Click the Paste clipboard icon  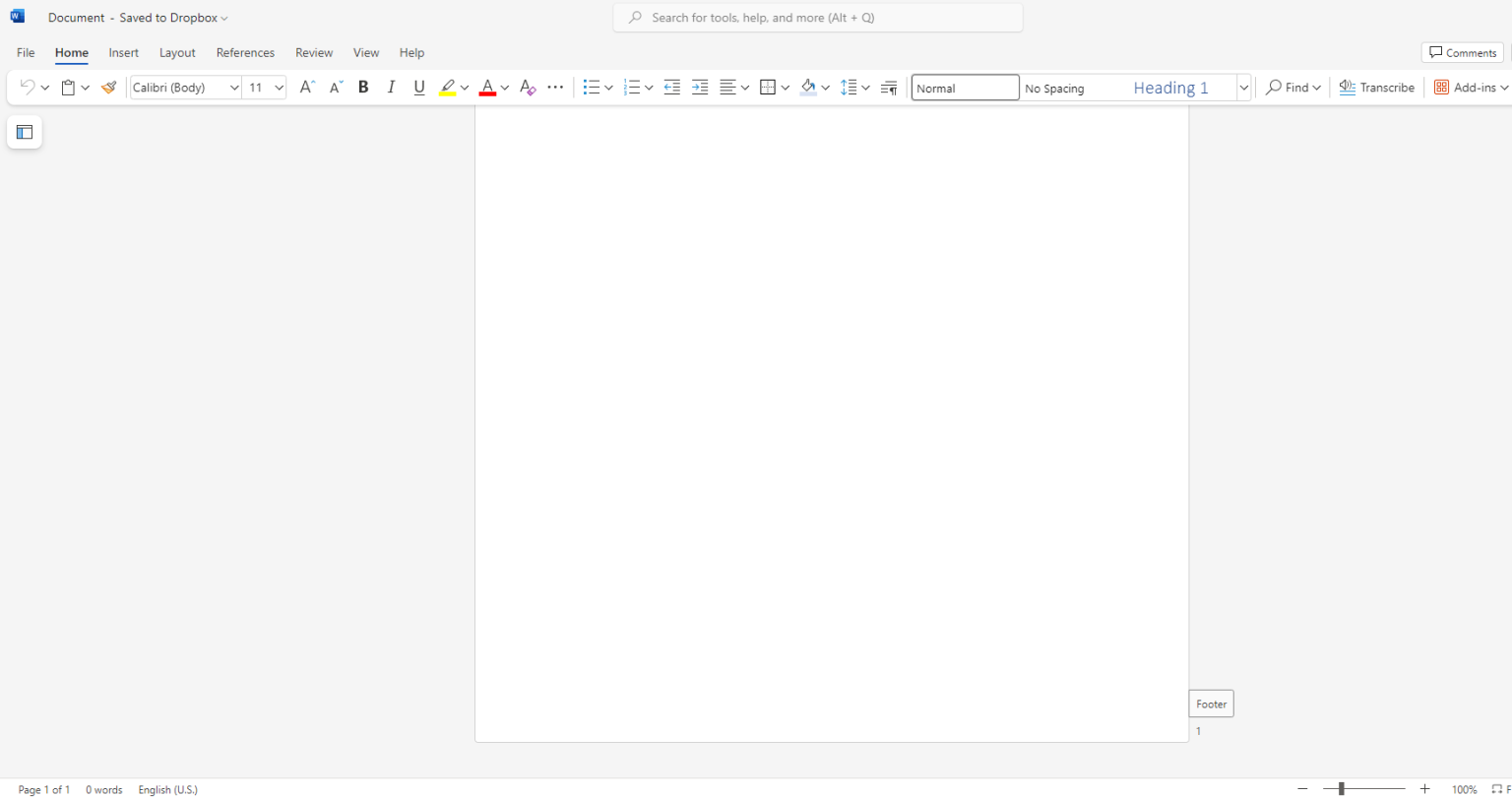68,88
